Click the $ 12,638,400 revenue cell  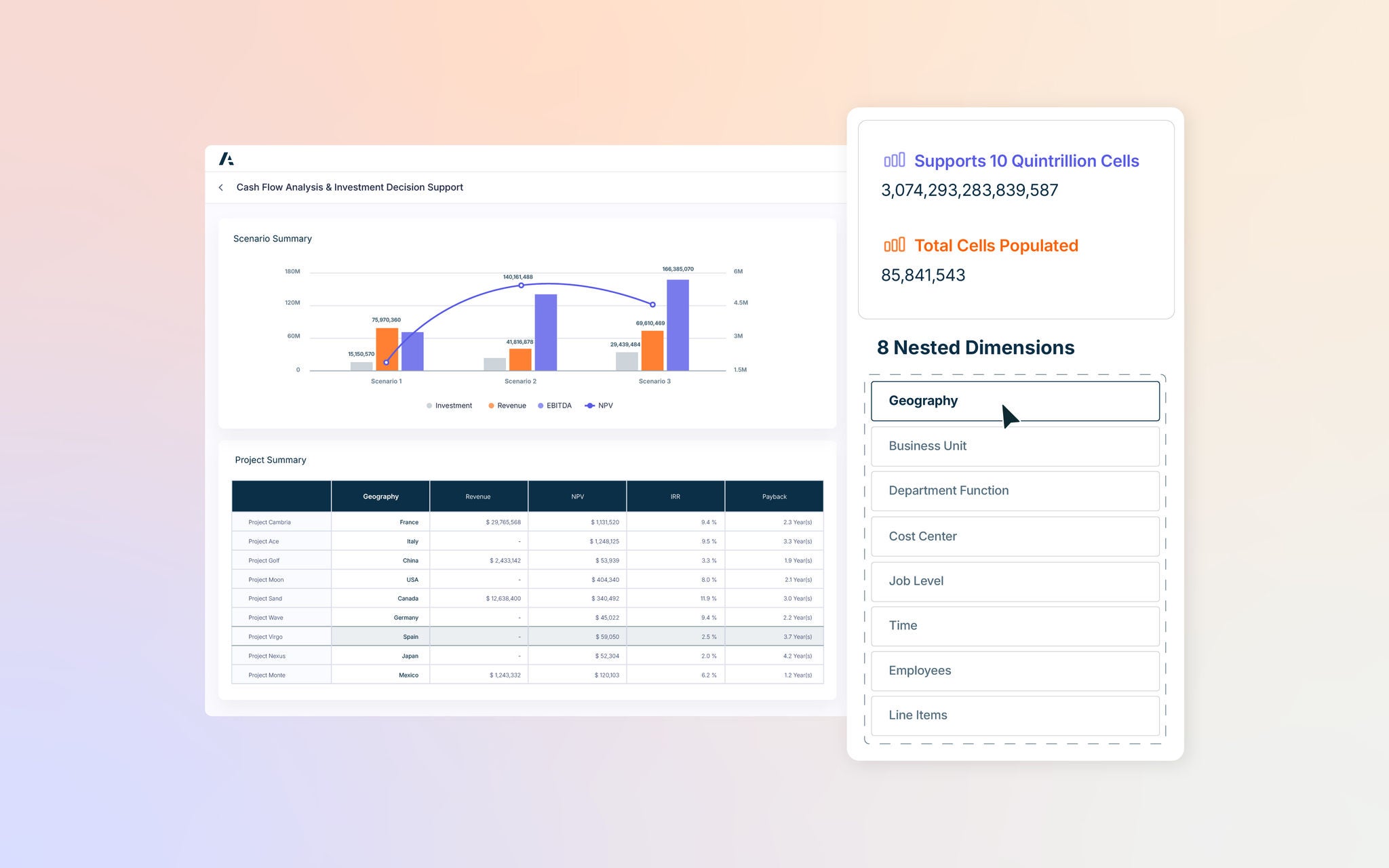(479, 599)
